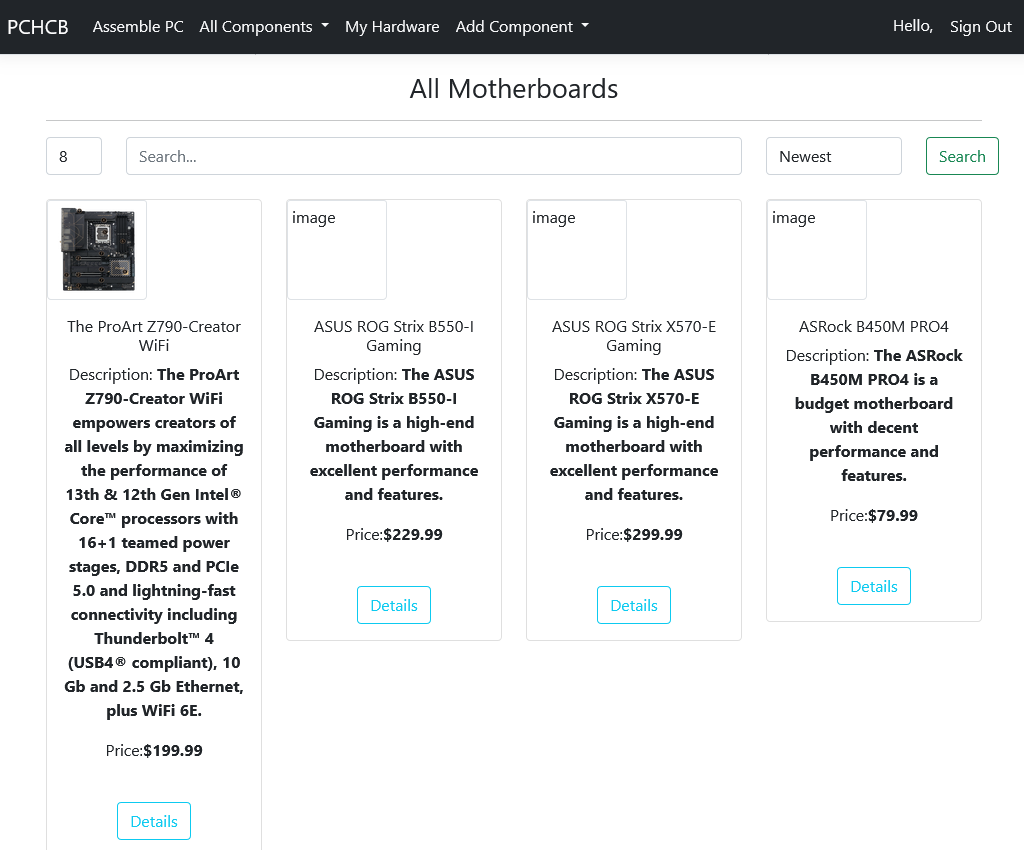Open Details for ASUS ROG Strix X570-E Gaming
Screen dimensions: 1024x850
pyautogui.click(x=633, y=605)
